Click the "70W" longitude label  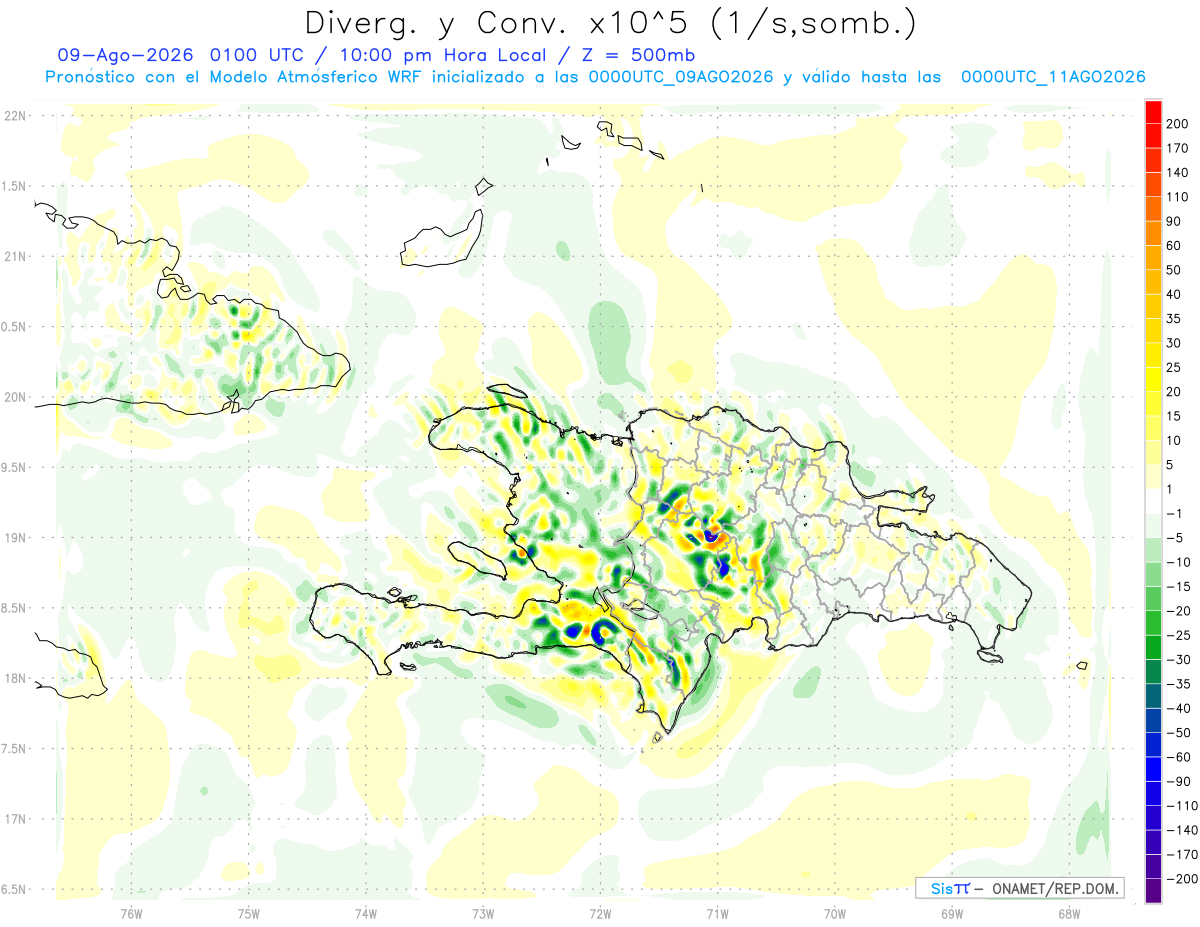[x=834, y=913]
